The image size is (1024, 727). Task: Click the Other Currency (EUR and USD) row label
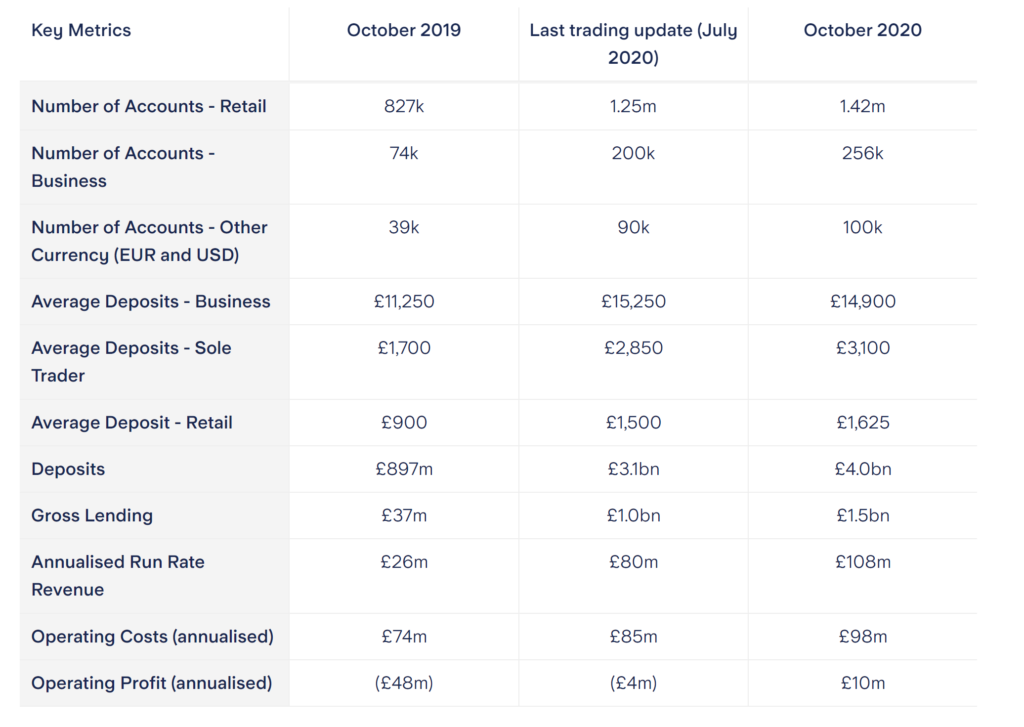150,241
